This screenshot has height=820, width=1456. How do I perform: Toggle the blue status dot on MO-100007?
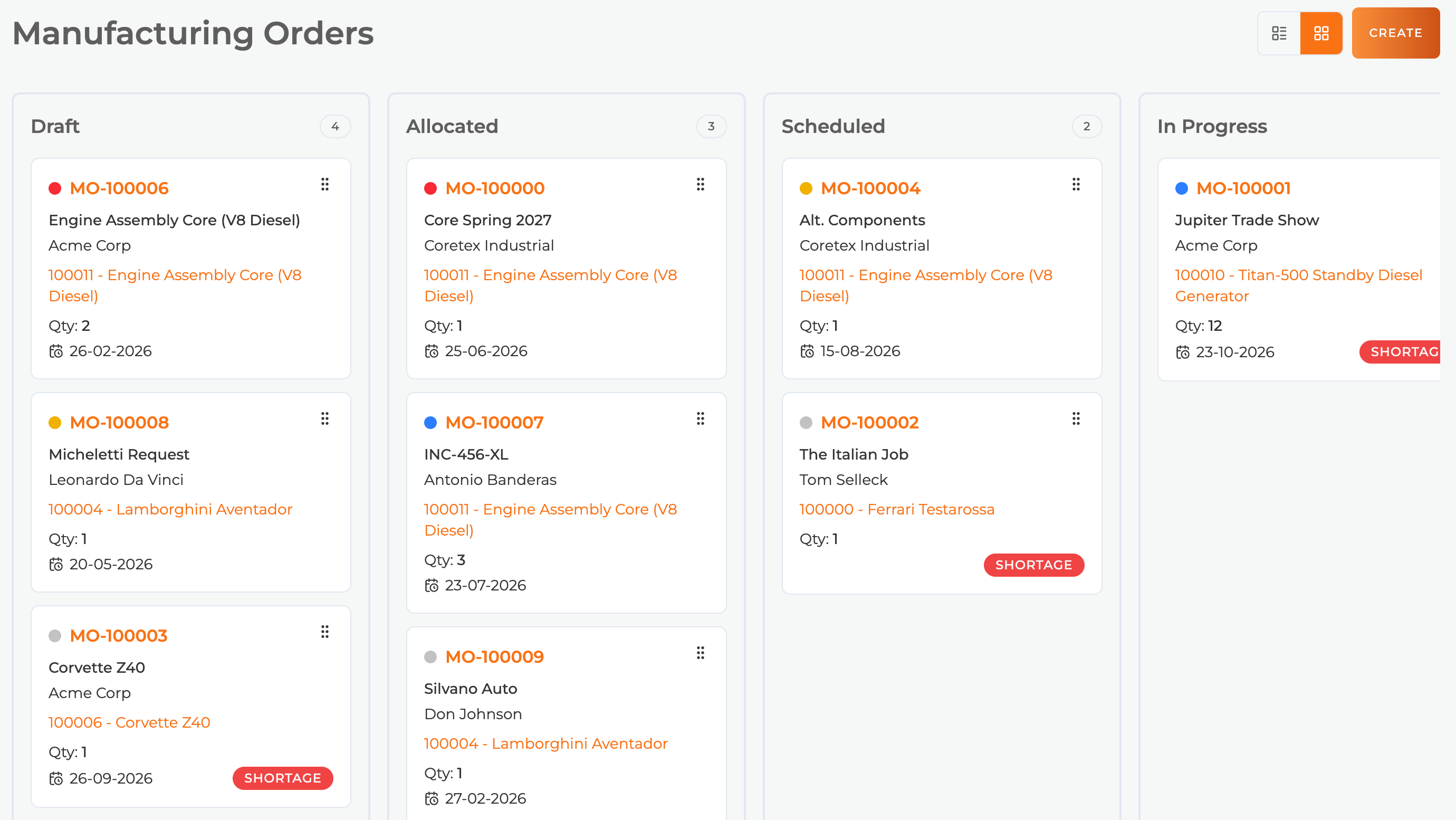coord(432,423)
